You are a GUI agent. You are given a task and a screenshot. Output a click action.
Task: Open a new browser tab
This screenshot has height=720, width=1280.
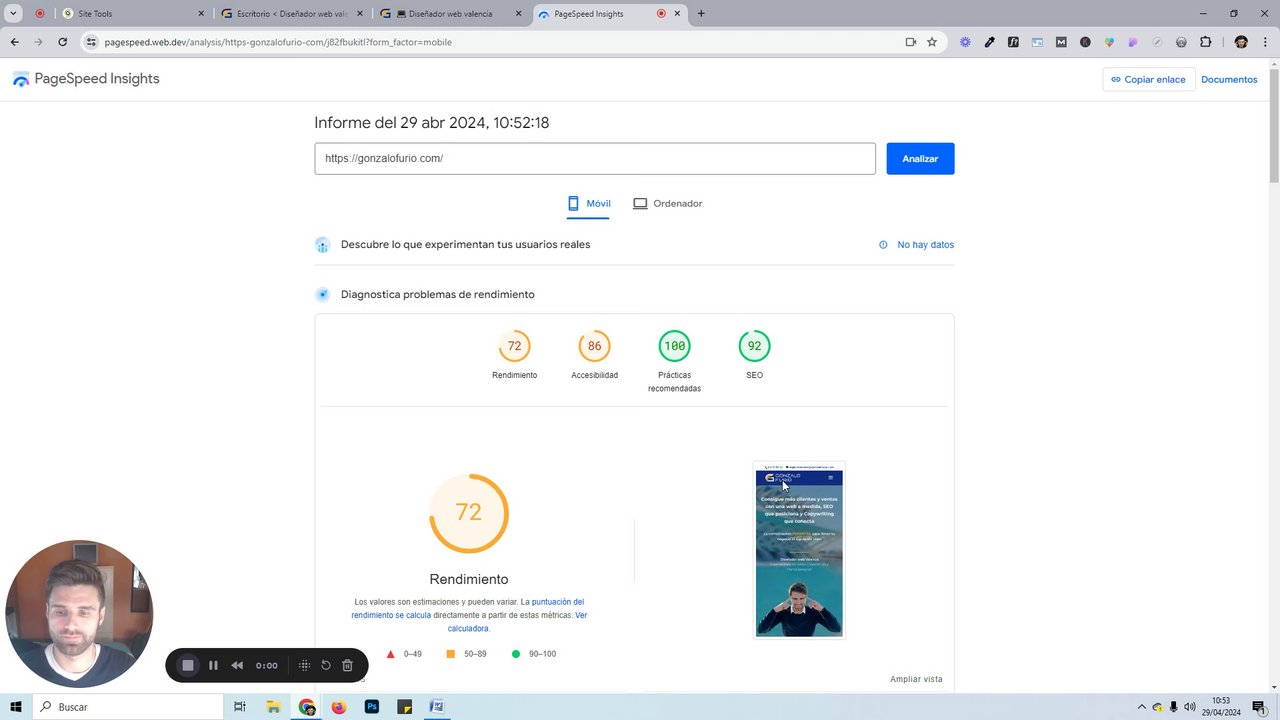click(701, 14)
